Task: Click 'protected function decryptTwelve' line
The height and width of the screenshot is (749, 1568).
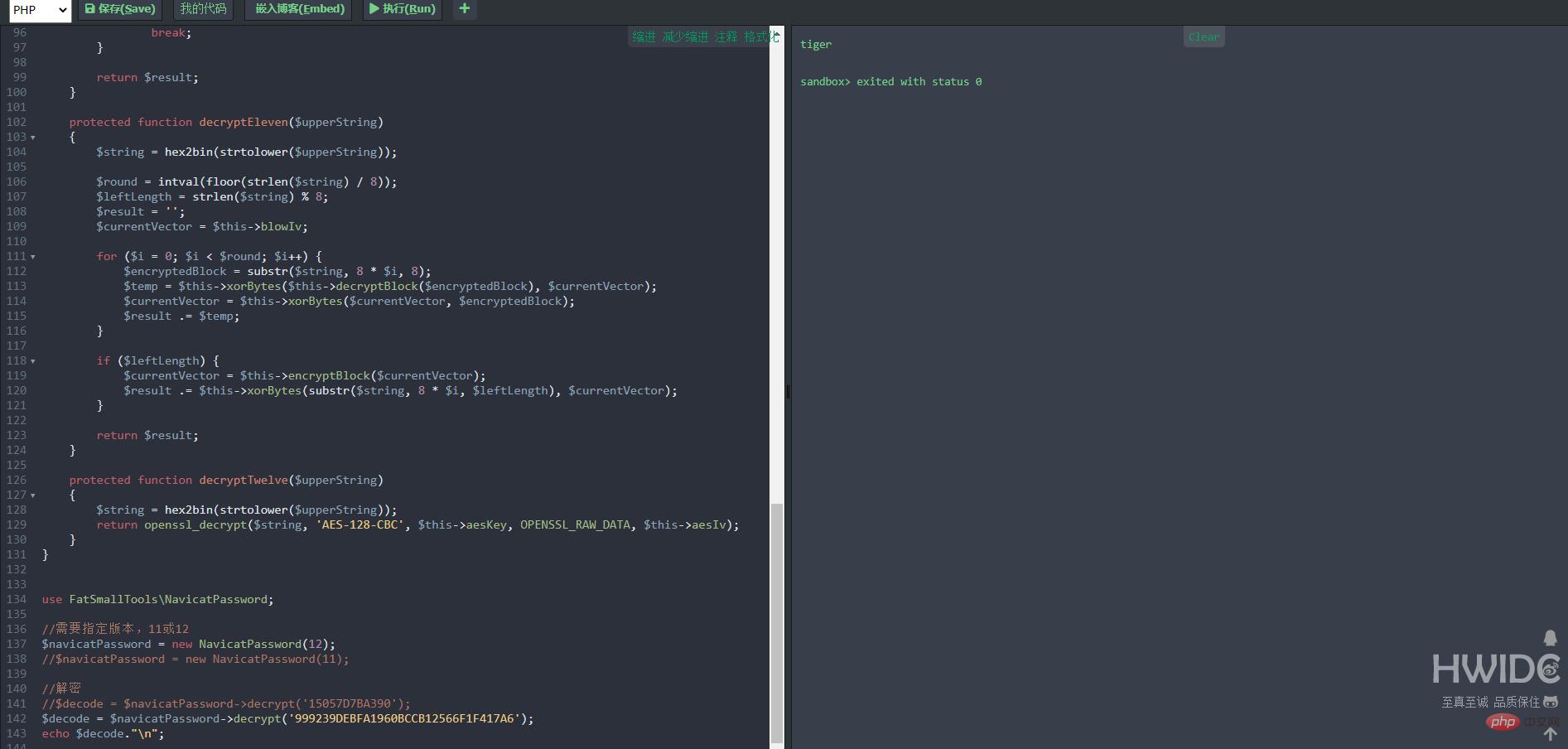Action: coord(226,481)
